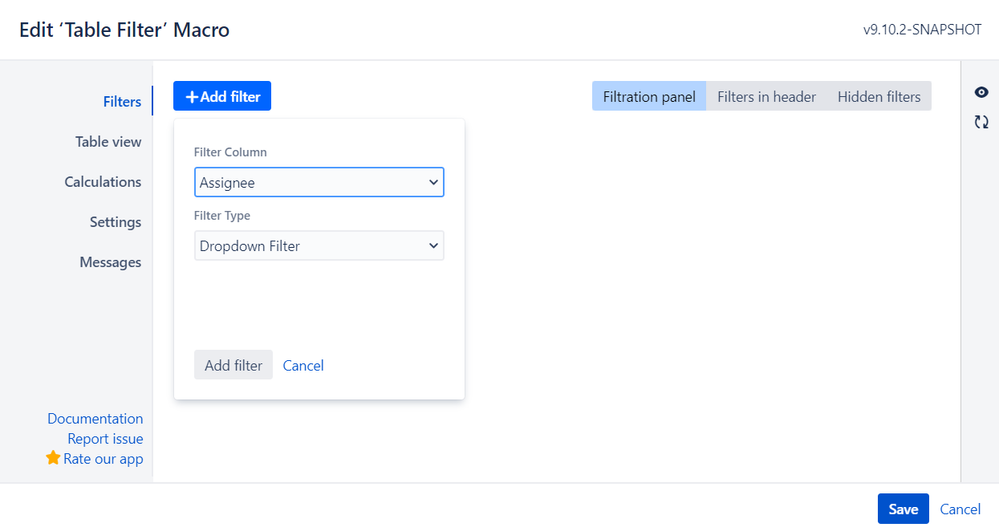
Task: Open the Filter Column dropdown
Action: [x=319, y=183]
